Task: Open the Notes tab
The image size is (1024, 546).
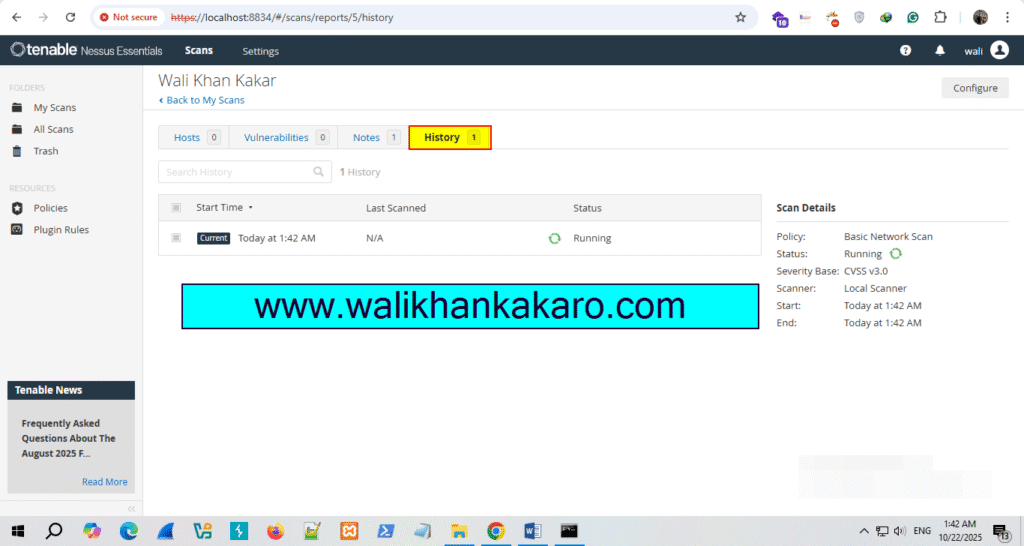Action: 374,137
